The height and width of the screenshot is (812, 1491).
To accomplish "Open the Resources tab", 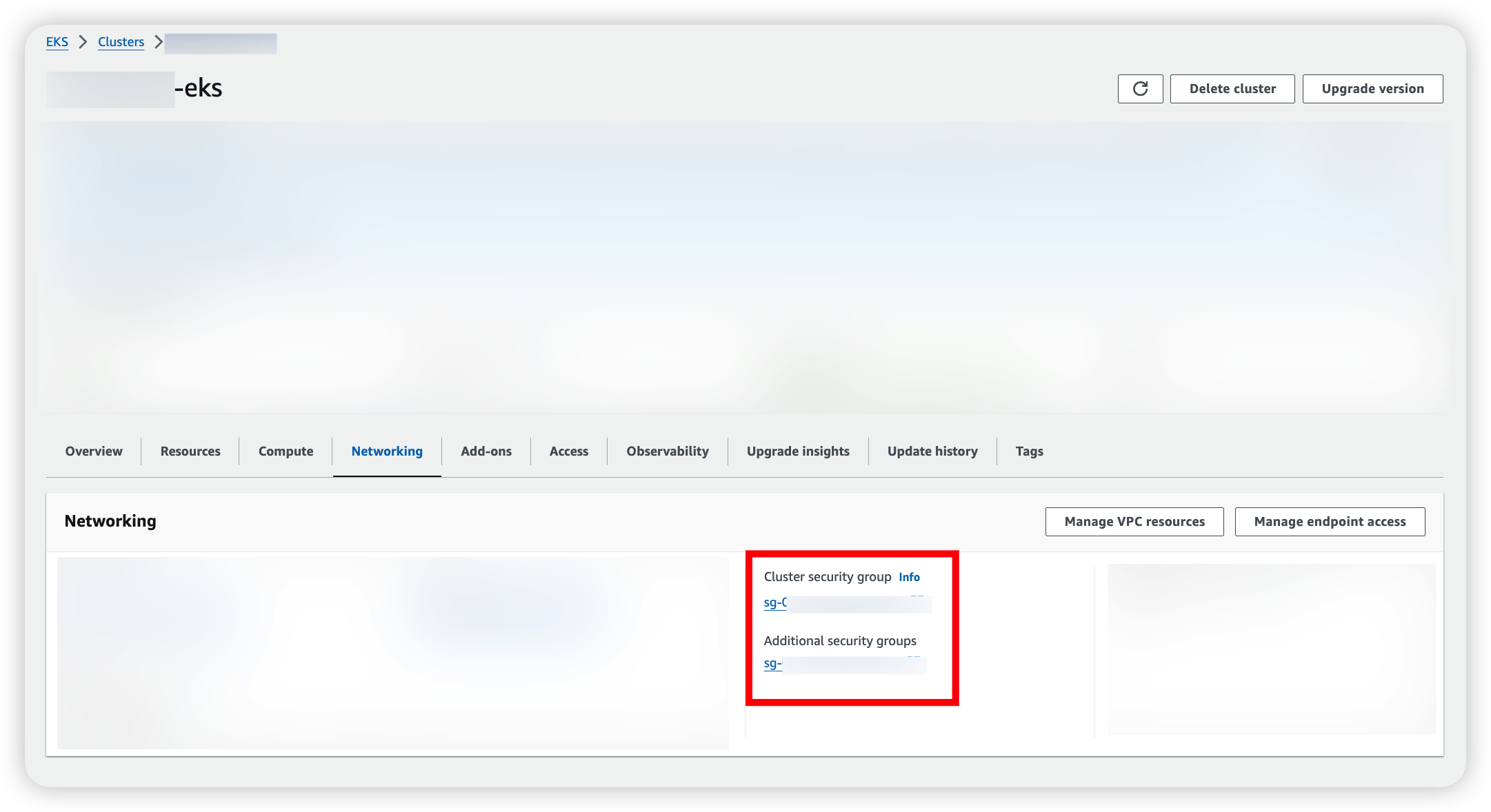I will click(190, 451).
